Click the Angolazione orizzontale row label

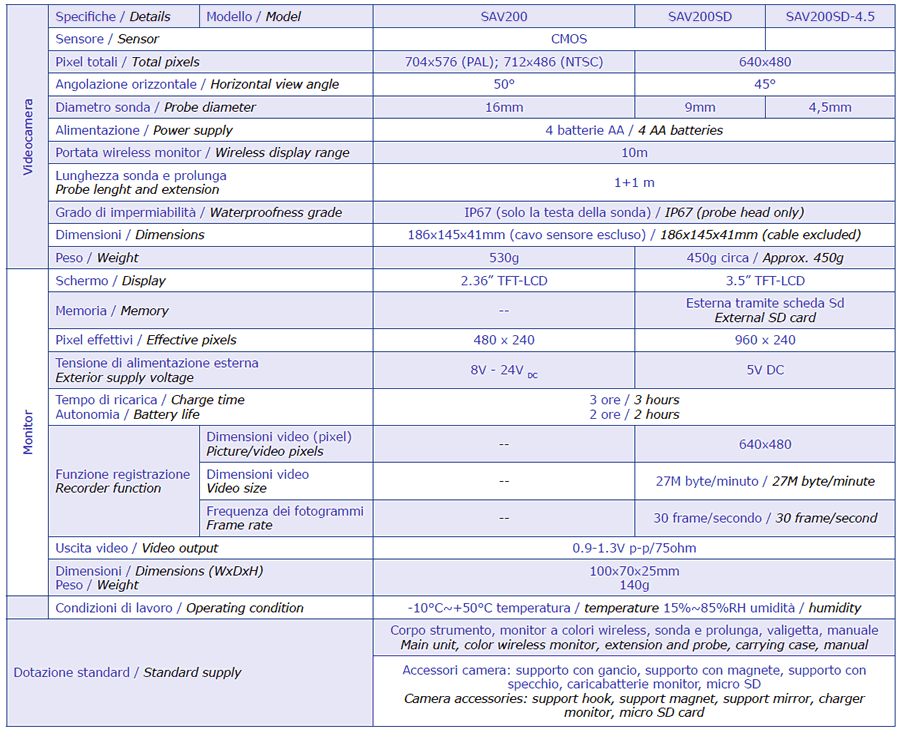point(197,84)
